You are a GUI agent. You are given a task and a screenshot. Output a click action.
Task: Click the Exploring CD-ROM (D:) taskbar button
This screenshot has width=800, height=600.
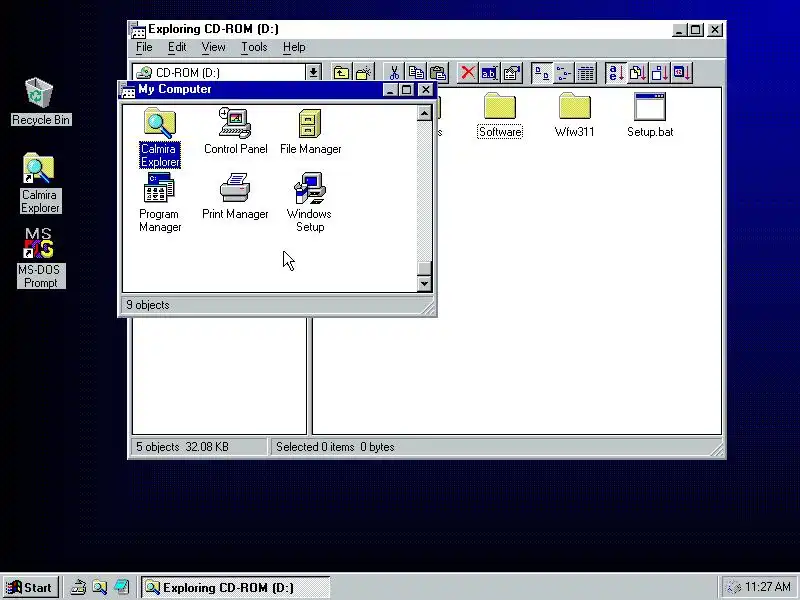coord(235,587)
